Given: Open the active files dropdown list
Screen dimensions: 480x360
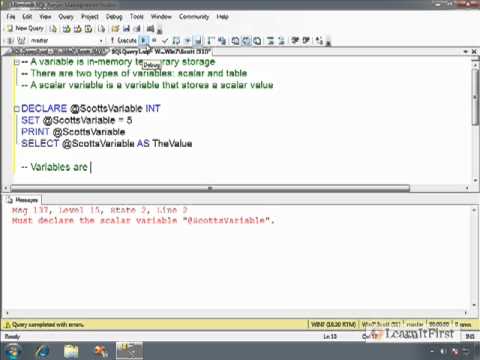Looking at the screenshot, I should [x=466, y=52].
